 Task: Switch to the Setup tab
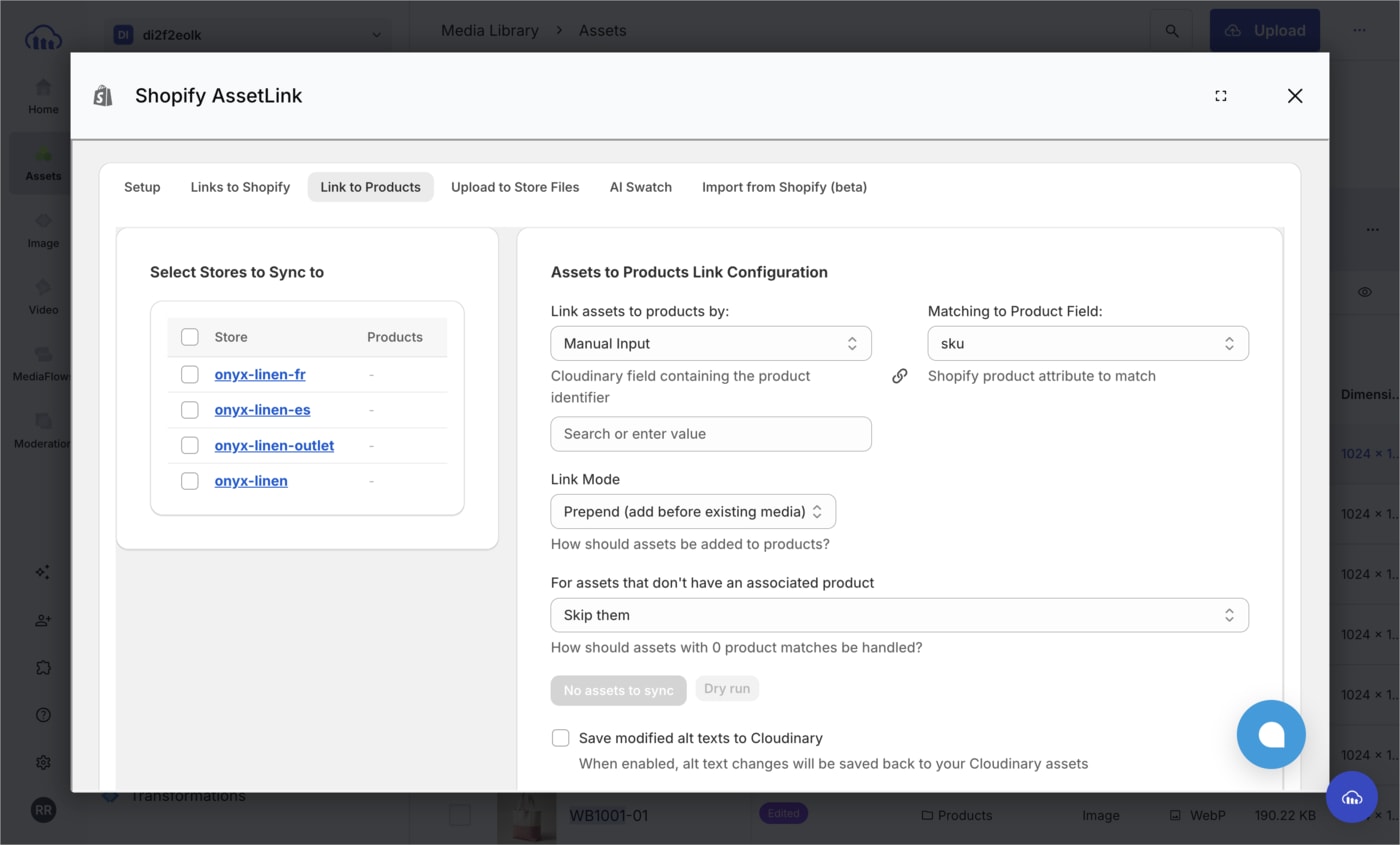click(142, 187)
